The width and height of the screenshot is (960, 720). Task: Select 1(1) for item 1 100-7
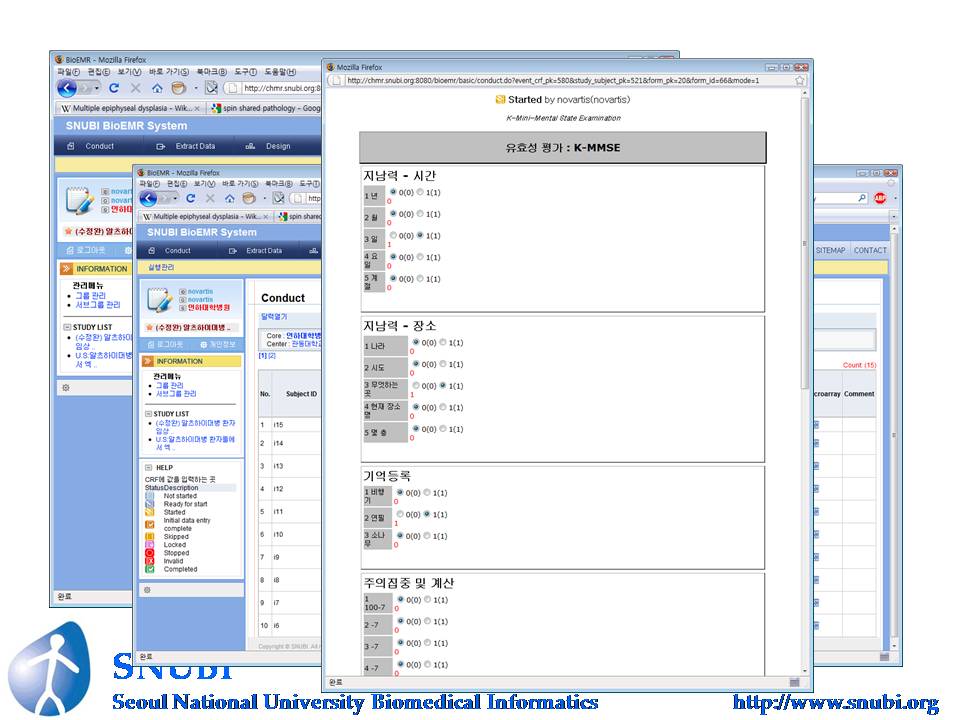pyautogui.click(x=427, y=599)
